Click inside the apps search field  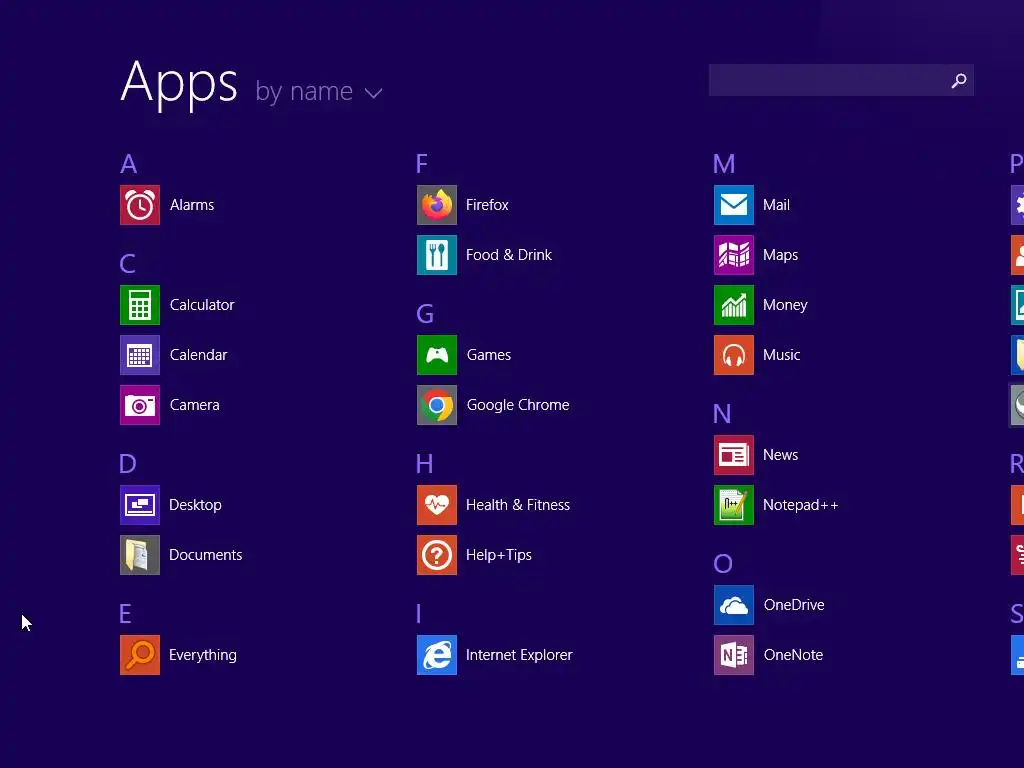coord(841,80)
